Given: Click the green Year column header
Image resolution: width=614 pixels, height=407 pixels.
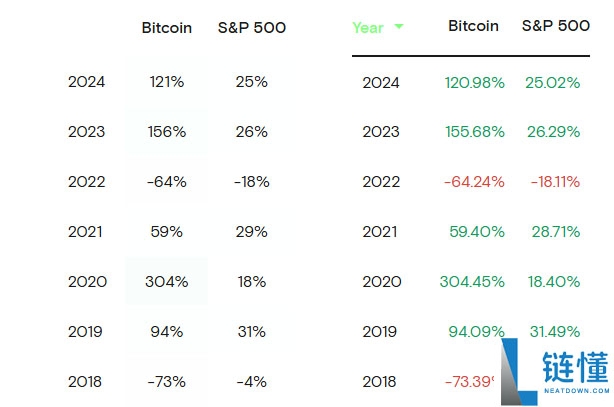Looking at the screenshot, I should click(368, 28).
